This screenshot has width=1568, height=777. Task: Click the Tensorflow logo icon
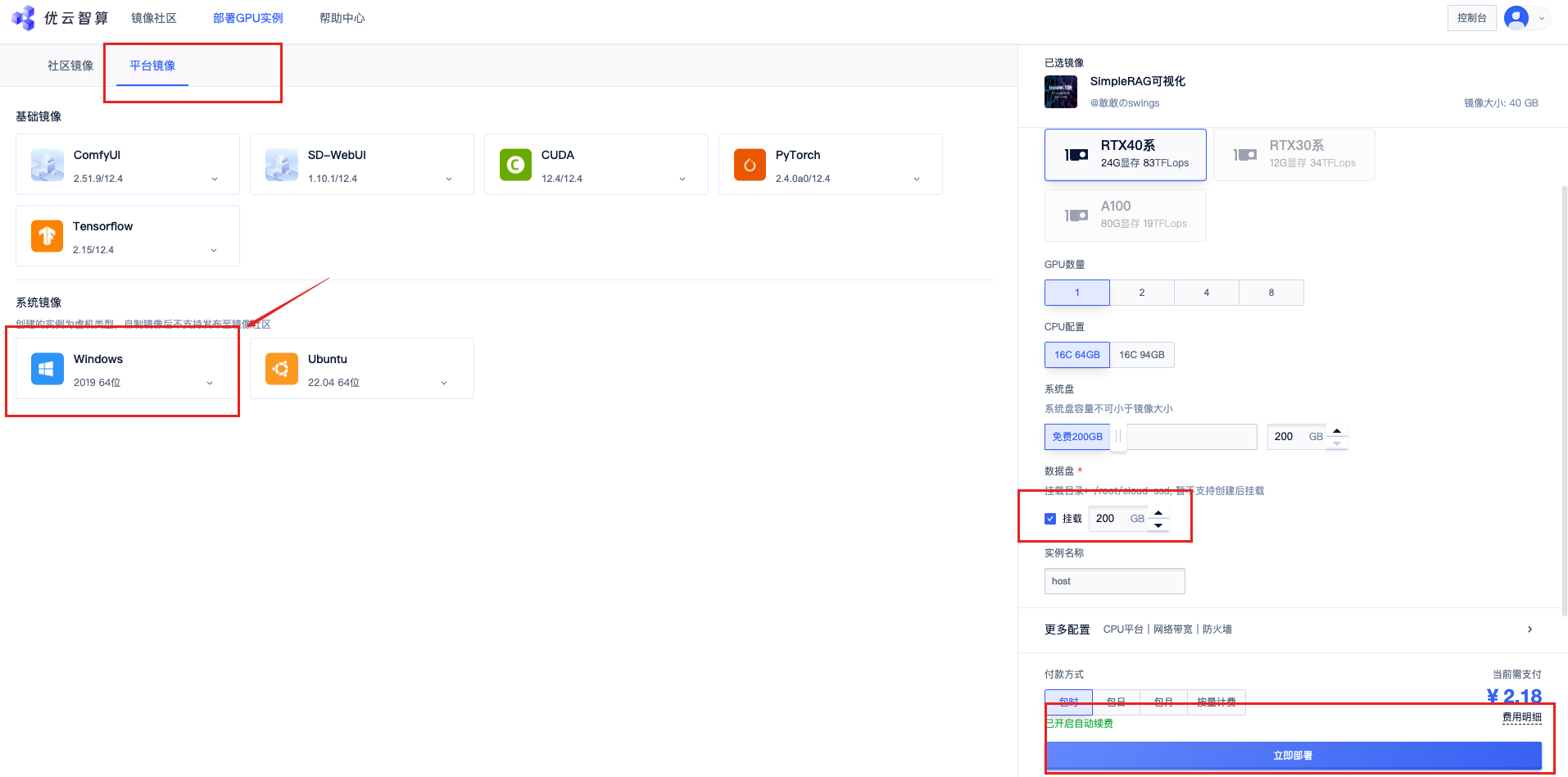point(47,236)
